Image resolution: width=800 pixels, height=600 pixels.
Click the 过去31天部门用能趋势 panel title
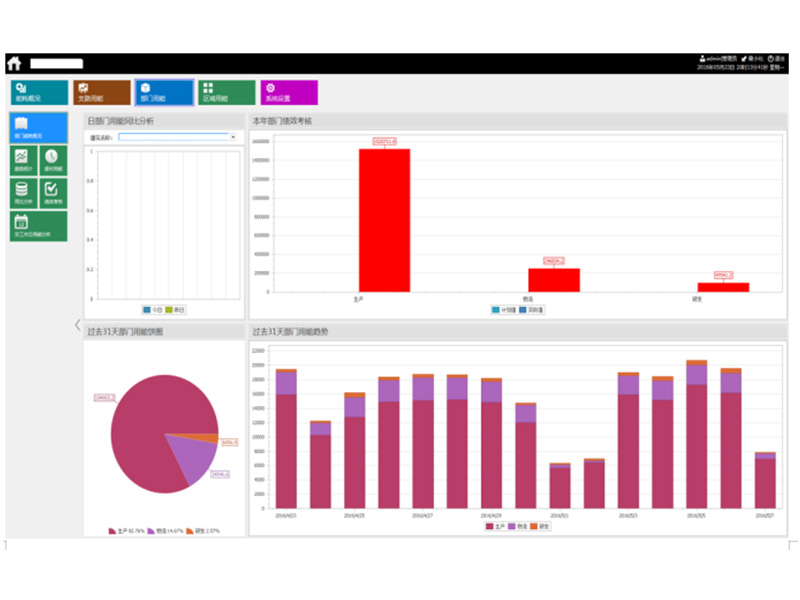pos(290,332)
